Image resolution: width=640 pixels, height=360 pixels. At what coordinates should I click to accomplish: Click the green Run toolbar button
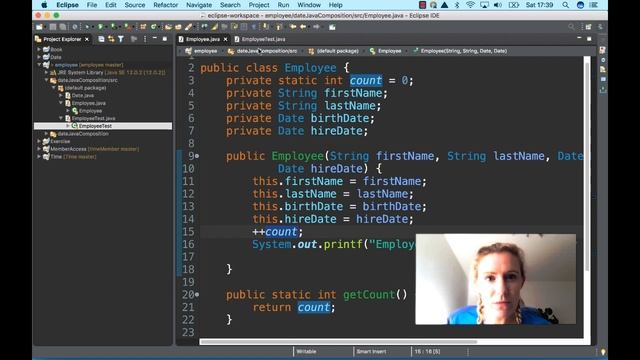tap(100, 27)
